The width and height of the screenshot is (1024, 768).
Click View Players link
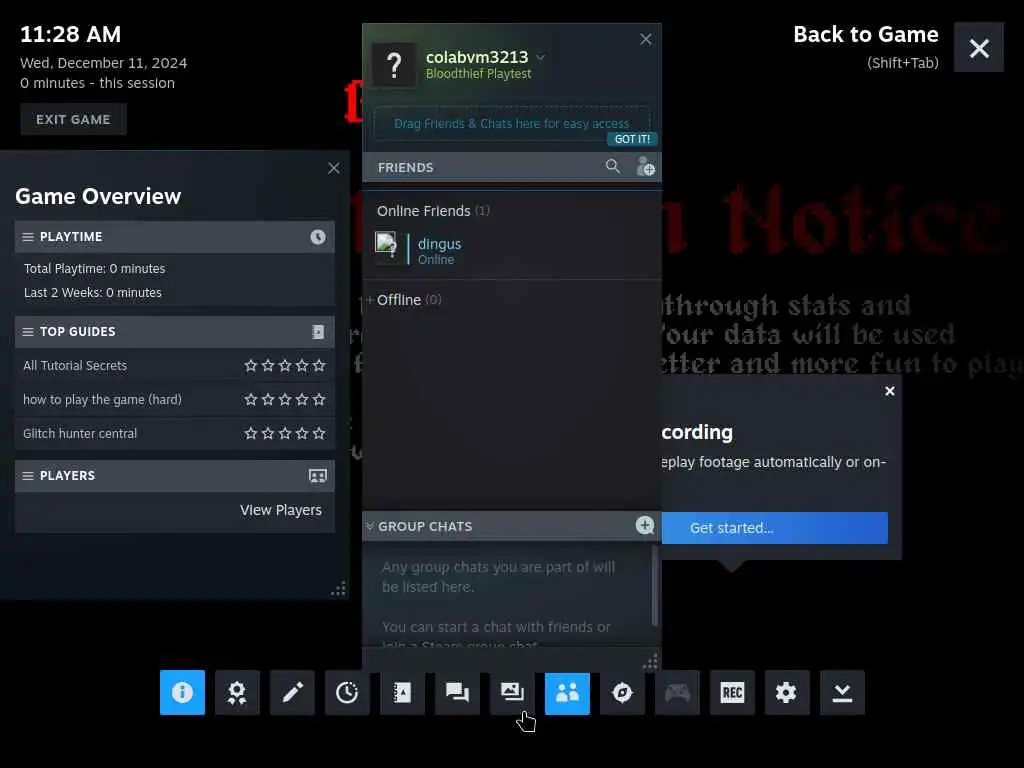click(281, 510)
